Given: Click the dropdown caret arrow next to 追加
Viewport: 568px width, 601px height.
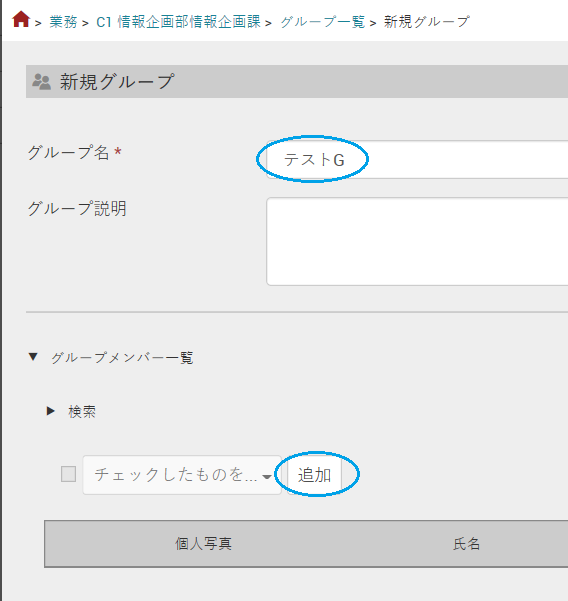Looking at the screenshot, I should point(267,477).
